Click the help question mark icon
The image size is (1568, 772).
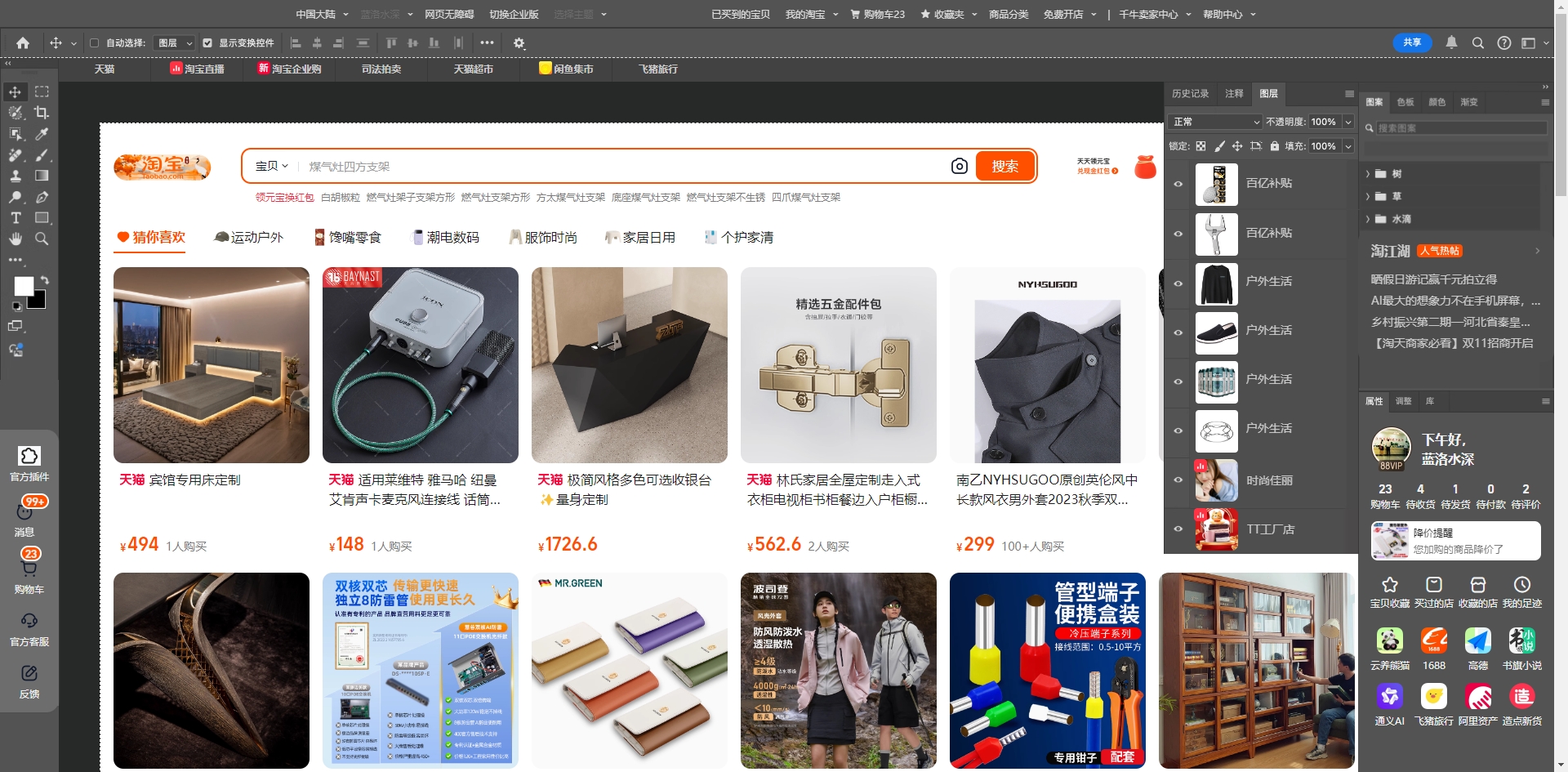coord(1504,43)
